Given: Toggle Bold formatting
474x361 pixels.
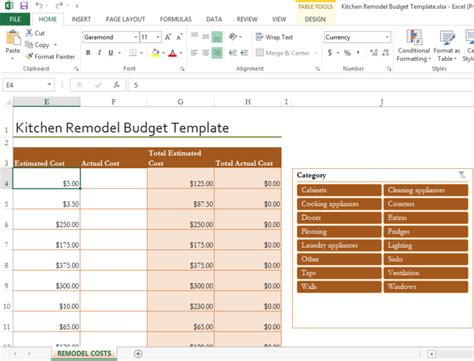Looking at the screenshot, I should coord(88,53).
